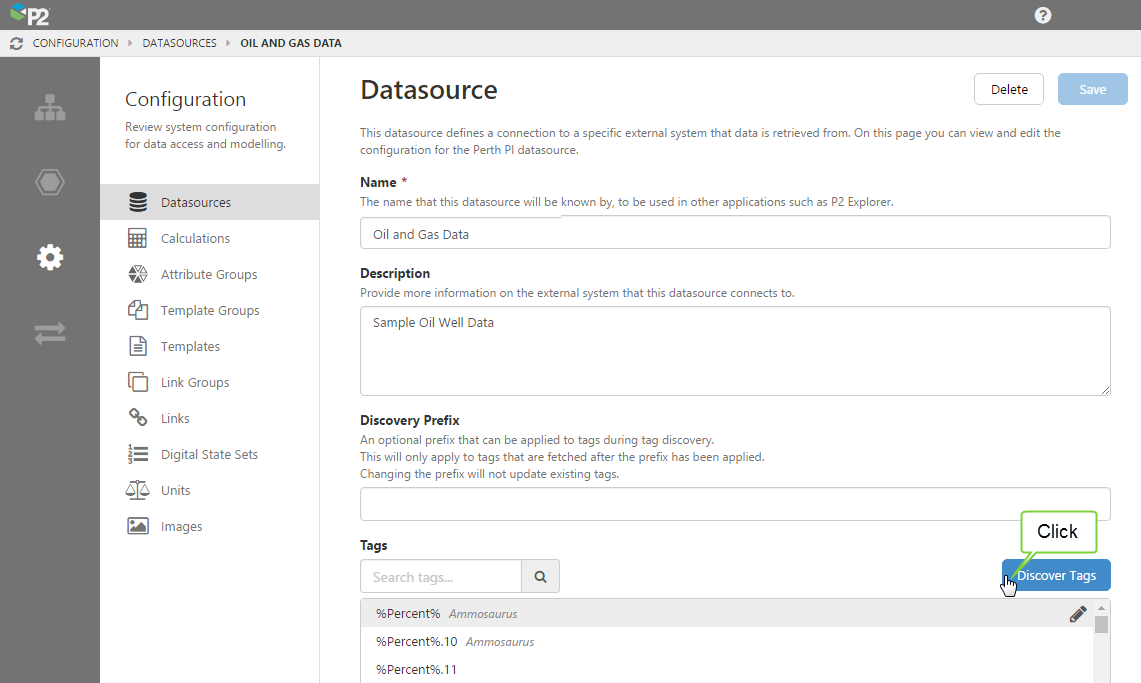Viewport: 1141px width, 683px height.
Task: Focus the Search tags input box
Action: pos(441,576)
